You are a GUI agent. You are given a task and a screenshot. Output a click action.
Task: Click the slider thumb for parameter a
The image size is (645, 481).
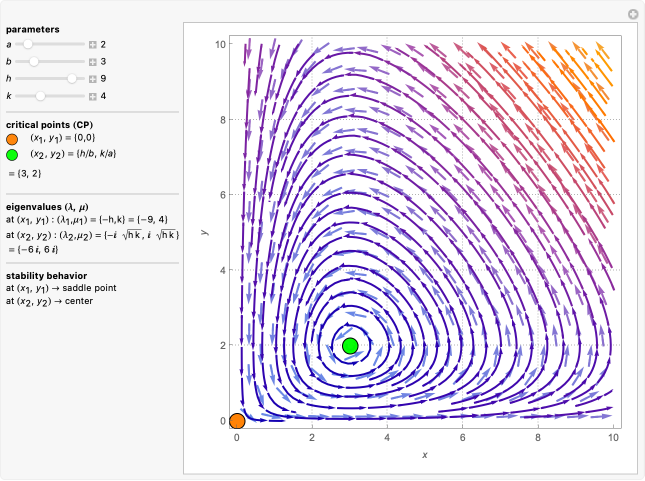tap(28, 45)
